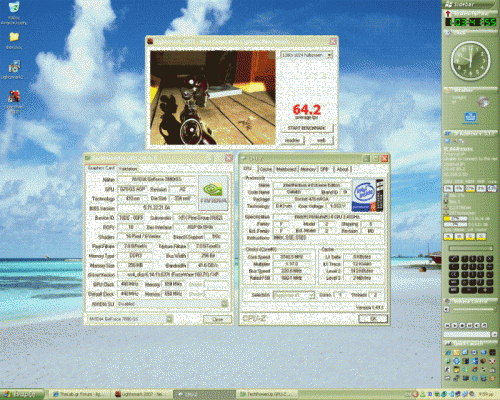
Task: Switch to TechPowerUp GPU-Z taskbar button
Action: 267,394
